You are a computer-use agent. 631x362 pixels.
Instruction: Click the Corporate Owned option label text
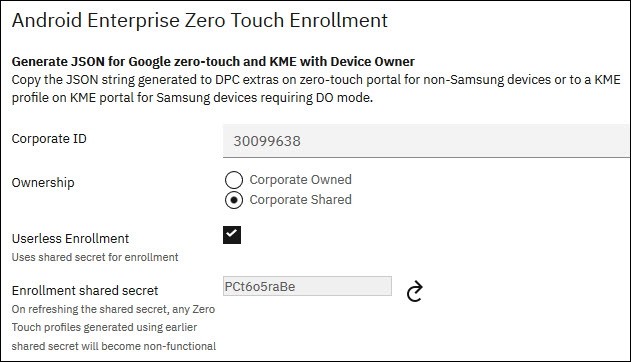pos(300,179)
